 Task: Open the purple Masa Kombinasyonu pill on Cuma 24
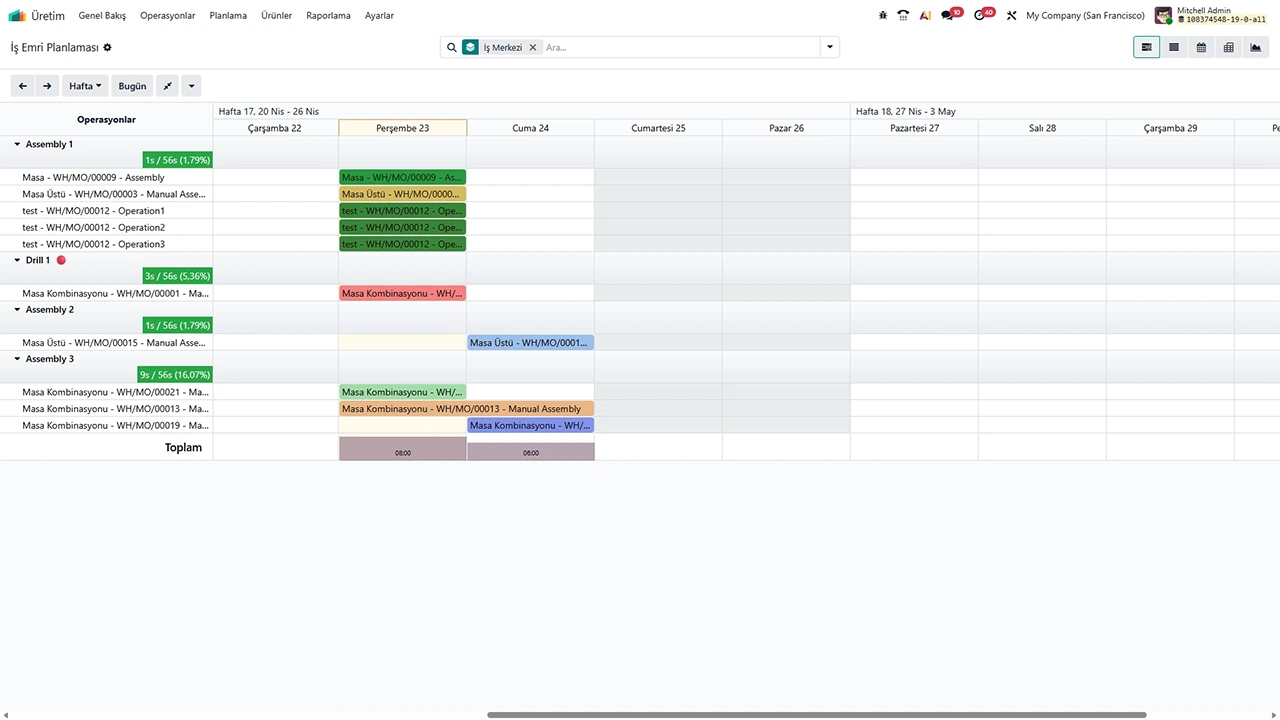(x=530, y=425)
